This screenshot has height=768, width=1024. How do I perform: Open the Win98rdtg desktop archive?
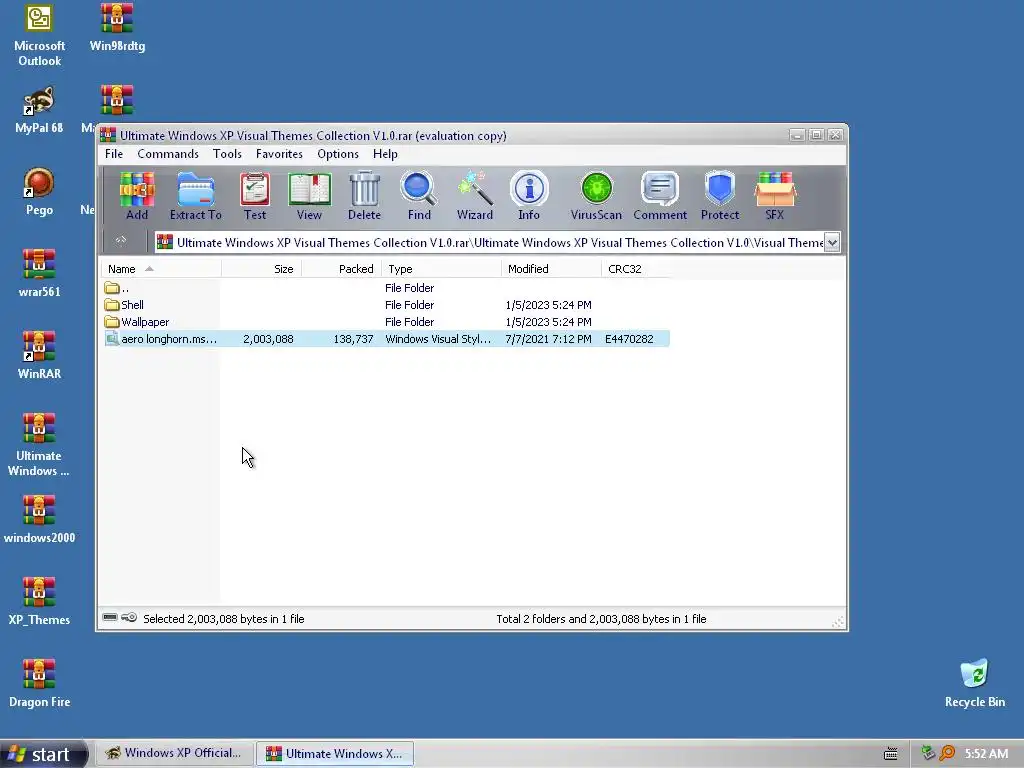tap(117, 28)
